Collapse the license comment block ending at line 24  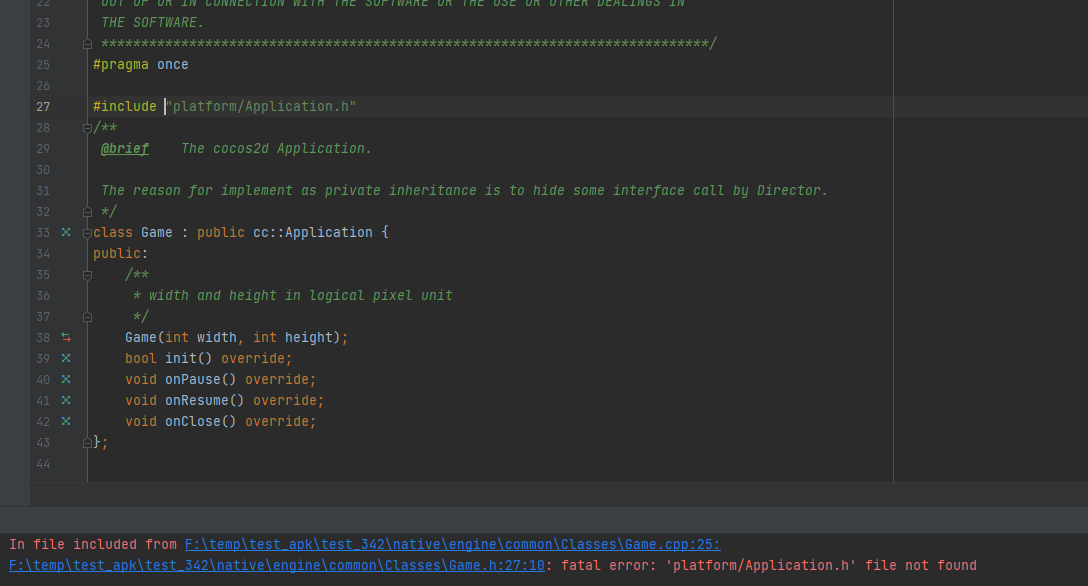(87, 44)
